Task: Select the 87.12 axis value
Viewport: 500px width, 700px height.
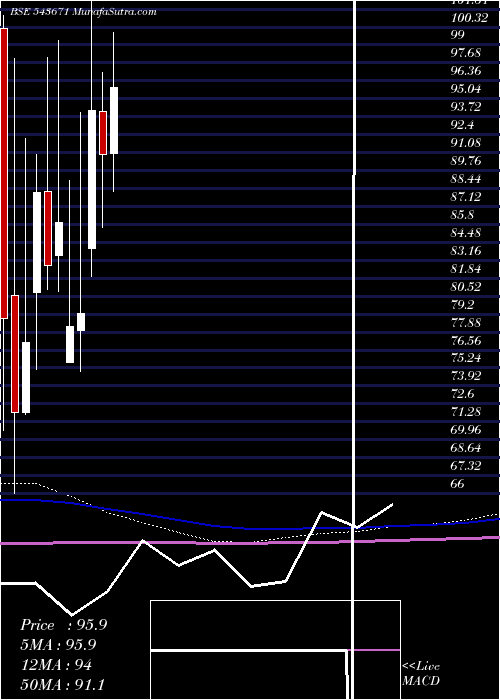Action: [x=466, y=196]
